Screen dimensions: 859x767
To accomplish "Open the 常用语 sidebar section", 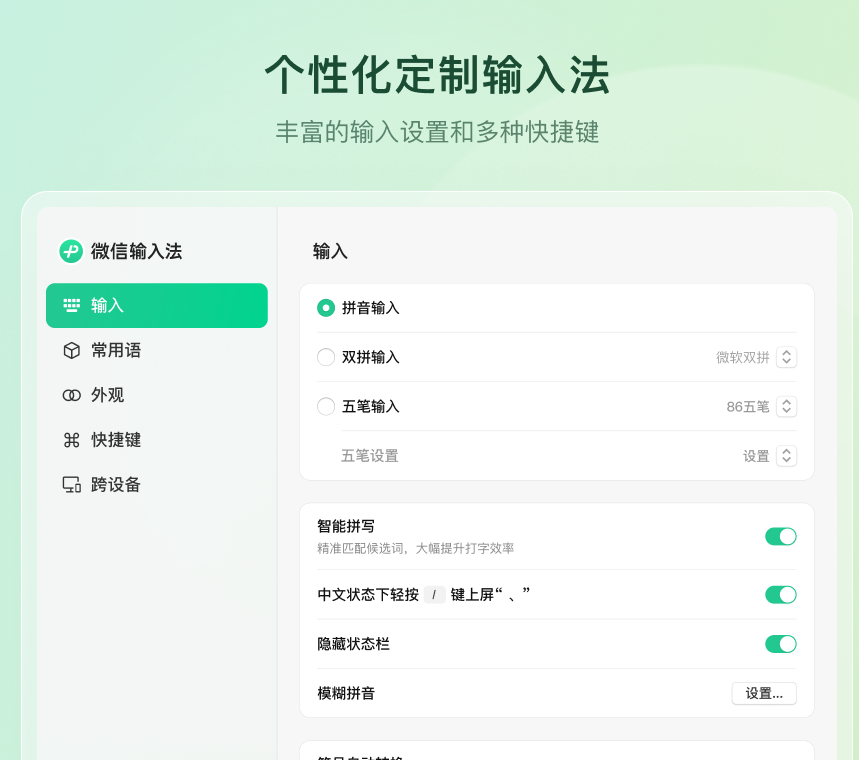I will point(157,351).
